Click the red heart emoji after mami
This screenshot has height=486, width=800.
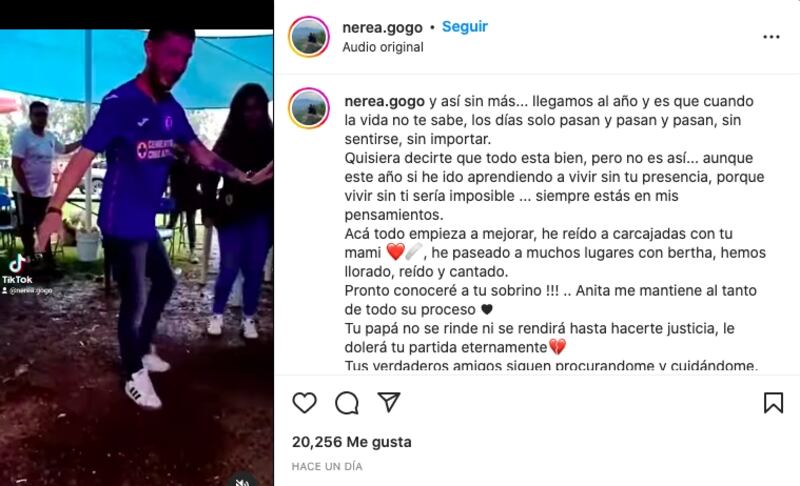395,251
